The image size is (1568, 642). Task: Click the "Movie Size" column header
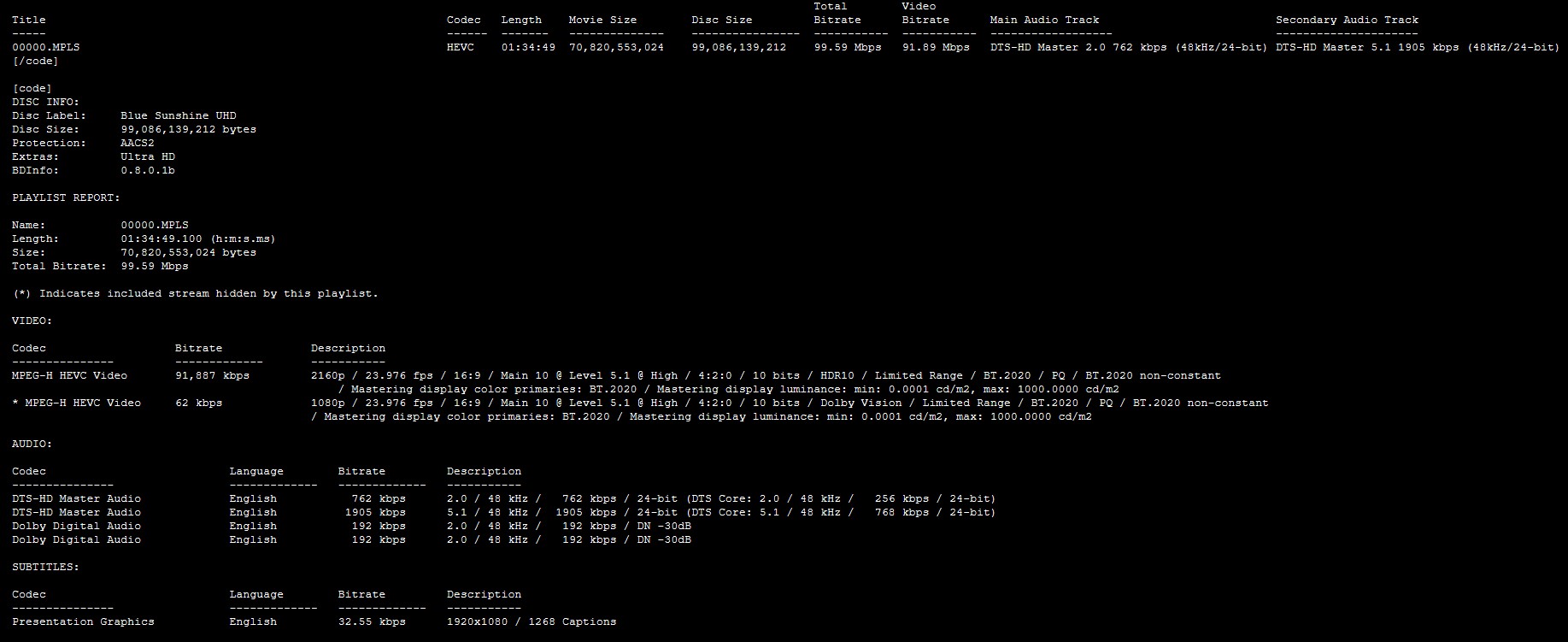(x=602, y=20)
